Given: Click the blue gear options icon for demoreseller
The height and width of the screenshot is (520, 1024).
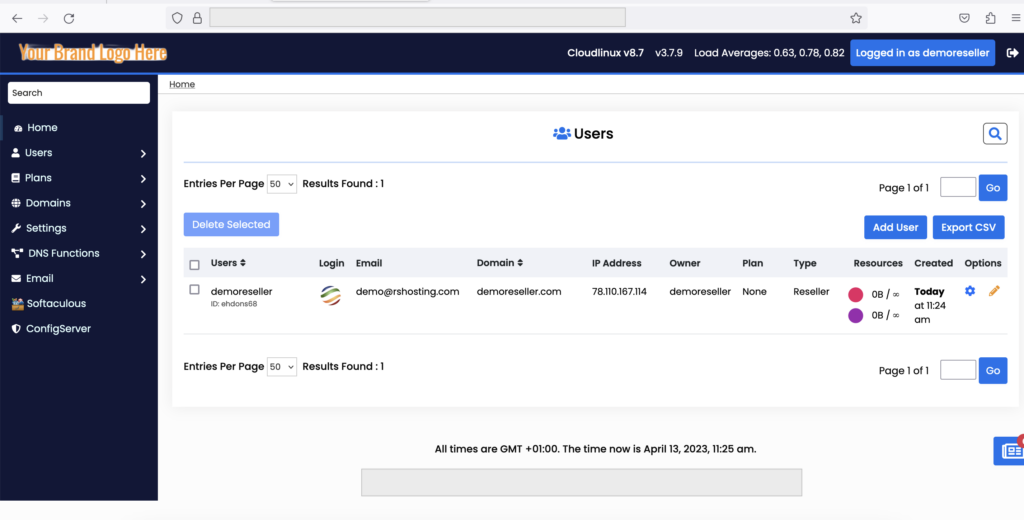Looking at the screenshot, I should [970, 291].
